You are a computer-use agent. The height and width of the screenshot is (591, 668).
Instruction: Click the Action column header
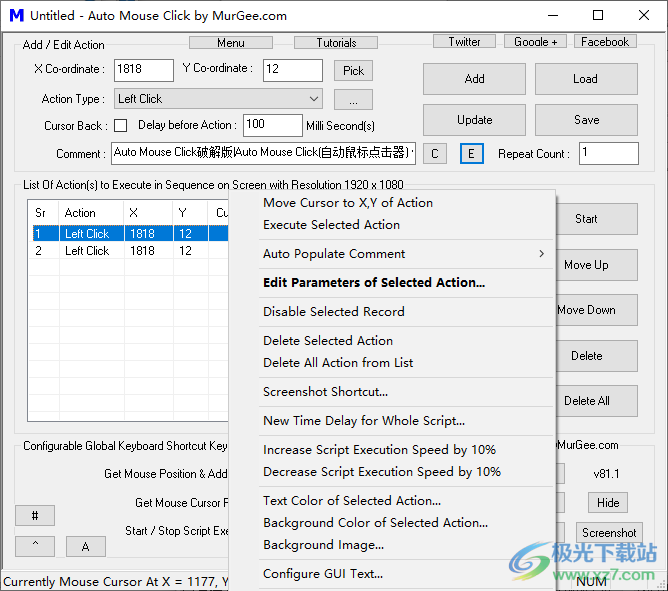[x=92, y=213]
